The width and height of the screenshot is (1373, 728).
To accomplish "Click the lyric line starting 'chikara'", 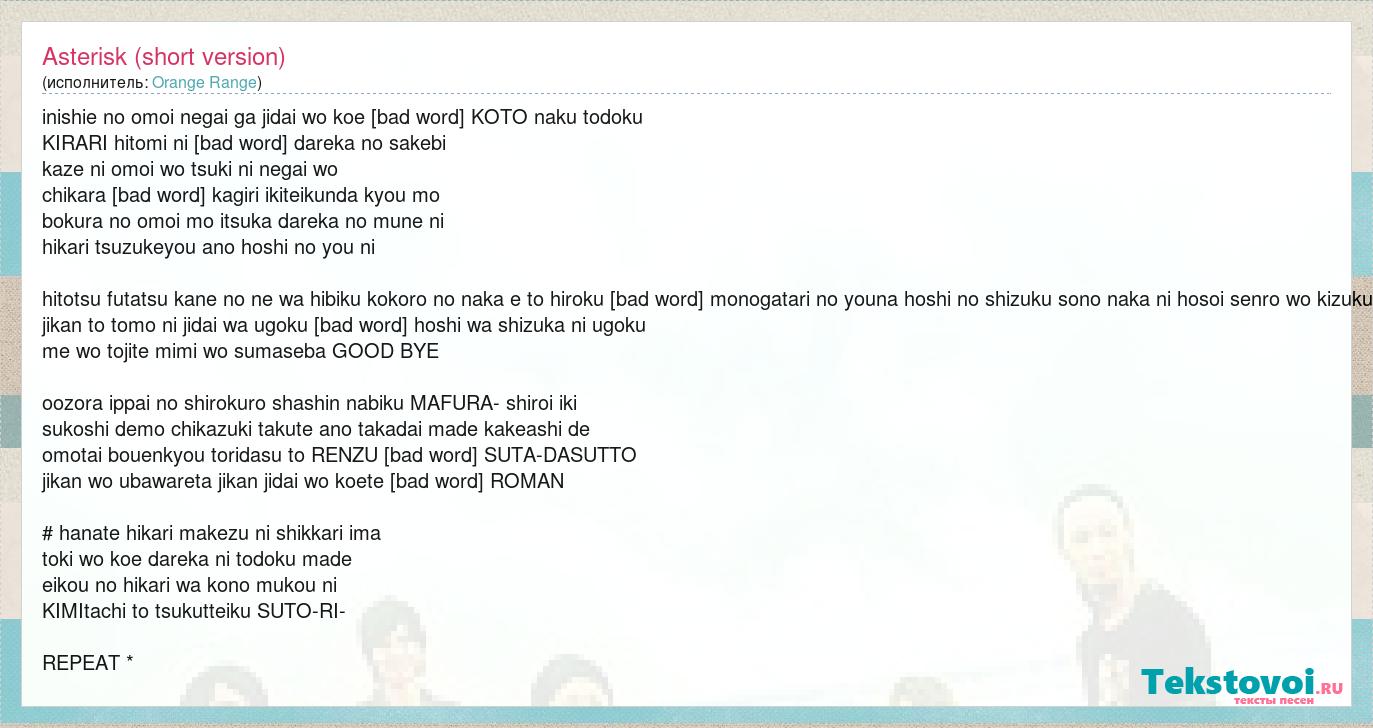I will 241,196.
